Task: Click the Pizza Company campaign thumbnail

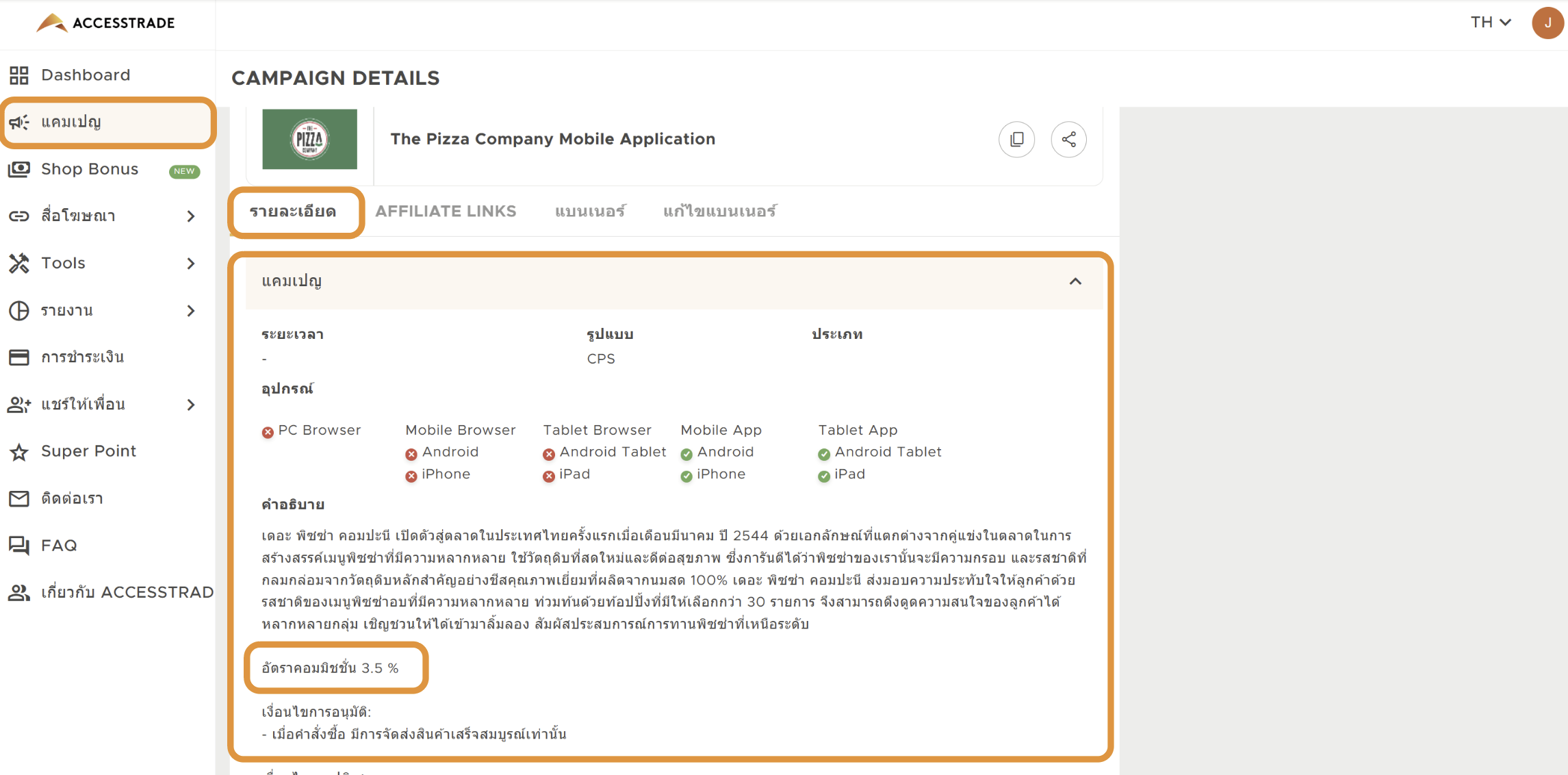Action: pos(309,139)
